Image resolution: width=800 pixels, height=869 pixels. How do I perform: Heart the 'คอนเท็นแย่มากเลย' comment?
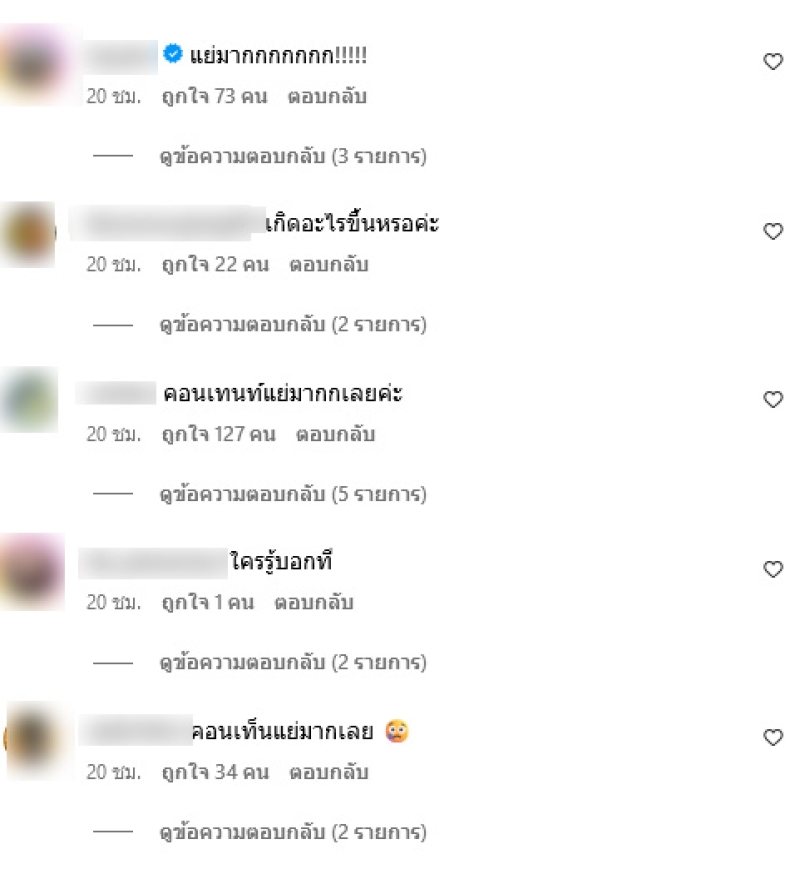(773, 737)
